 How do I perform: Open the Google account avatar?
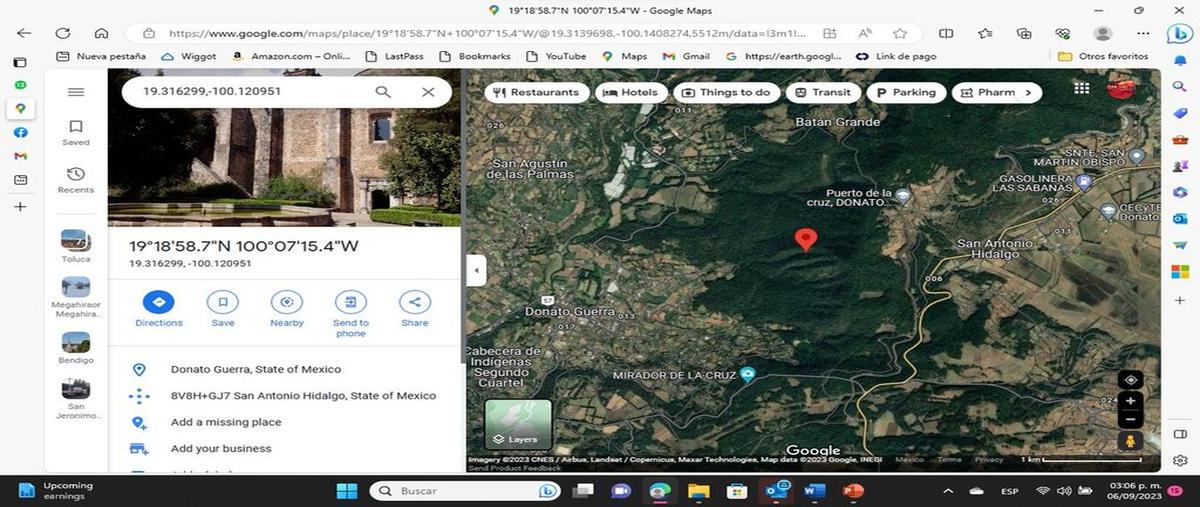(1120, 89)
